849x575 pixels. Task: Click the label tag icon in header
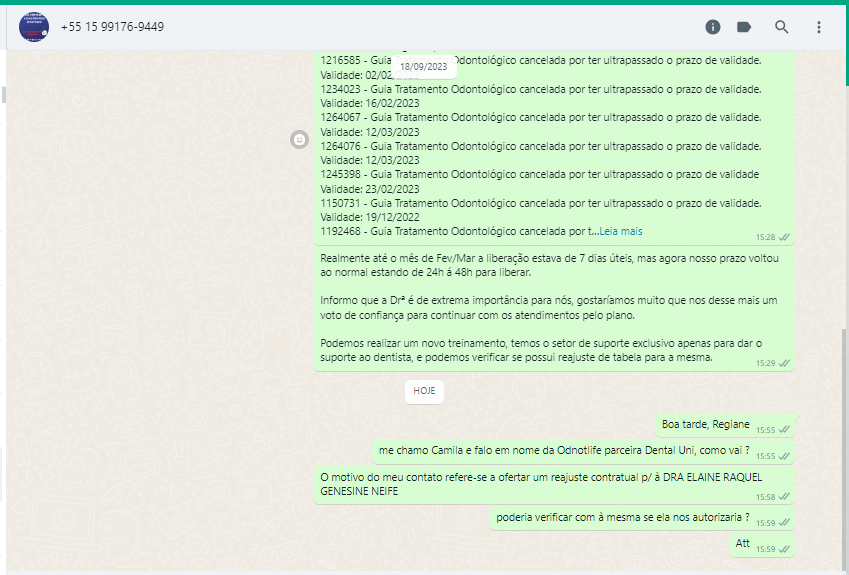744,27
